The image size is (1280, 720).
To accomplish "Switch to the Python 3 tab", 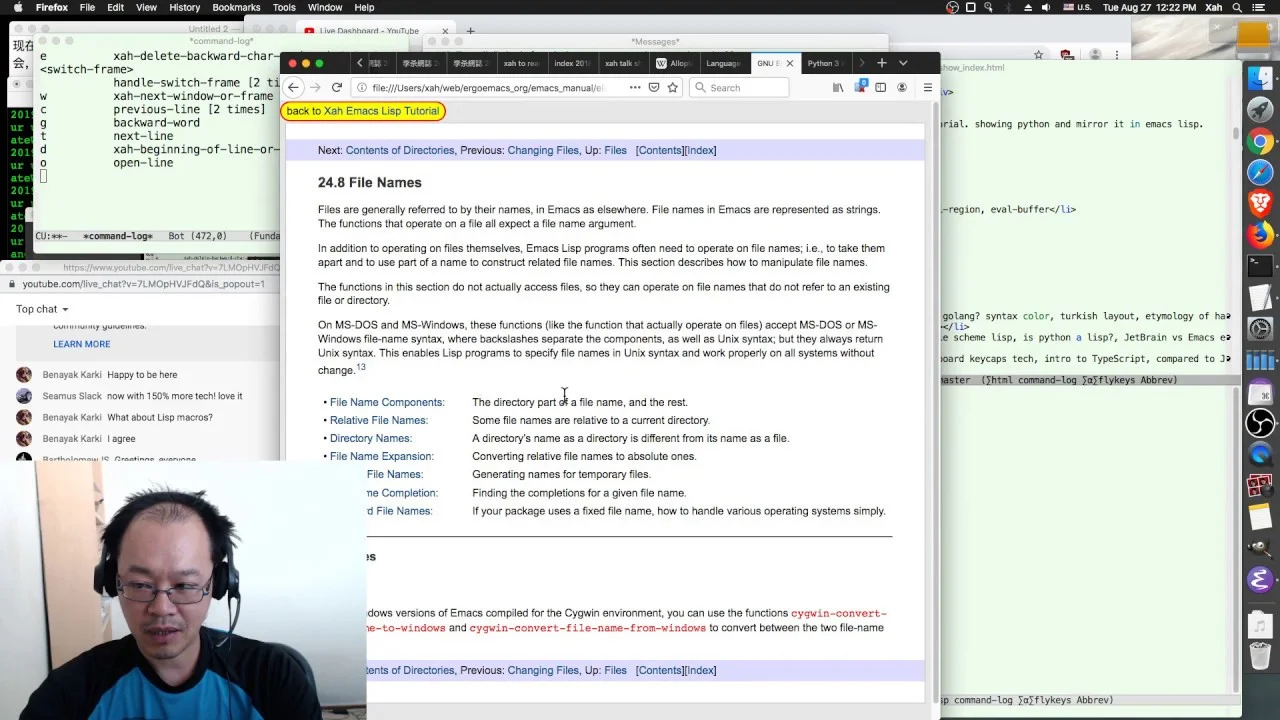I will point(826,63).
